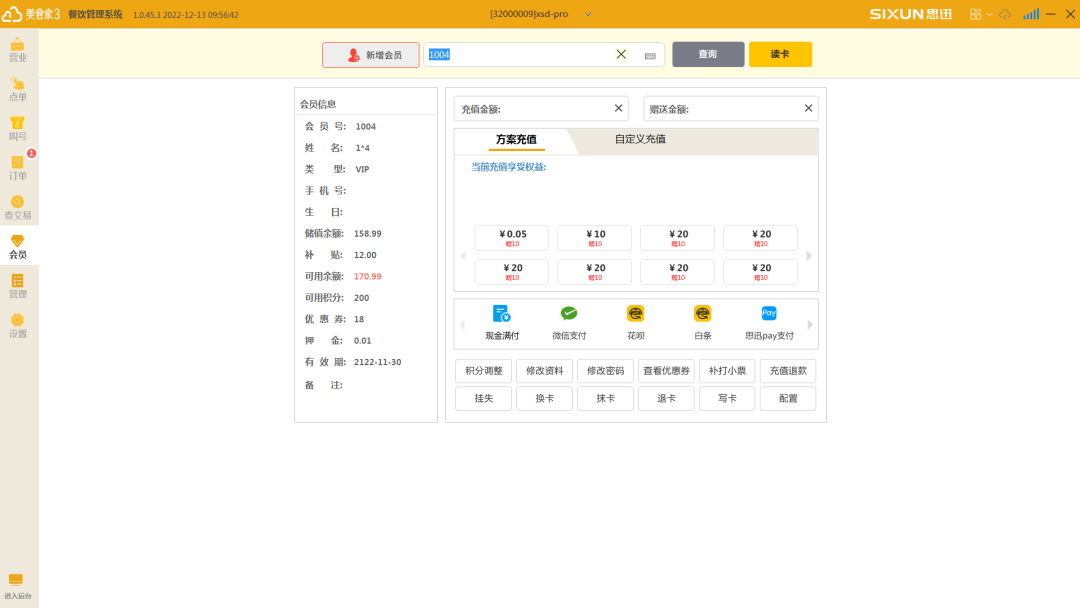Click the keyboard icon beside member search box
The image size is (1080, 608).
pyautogui.click(x=648, y=55)
